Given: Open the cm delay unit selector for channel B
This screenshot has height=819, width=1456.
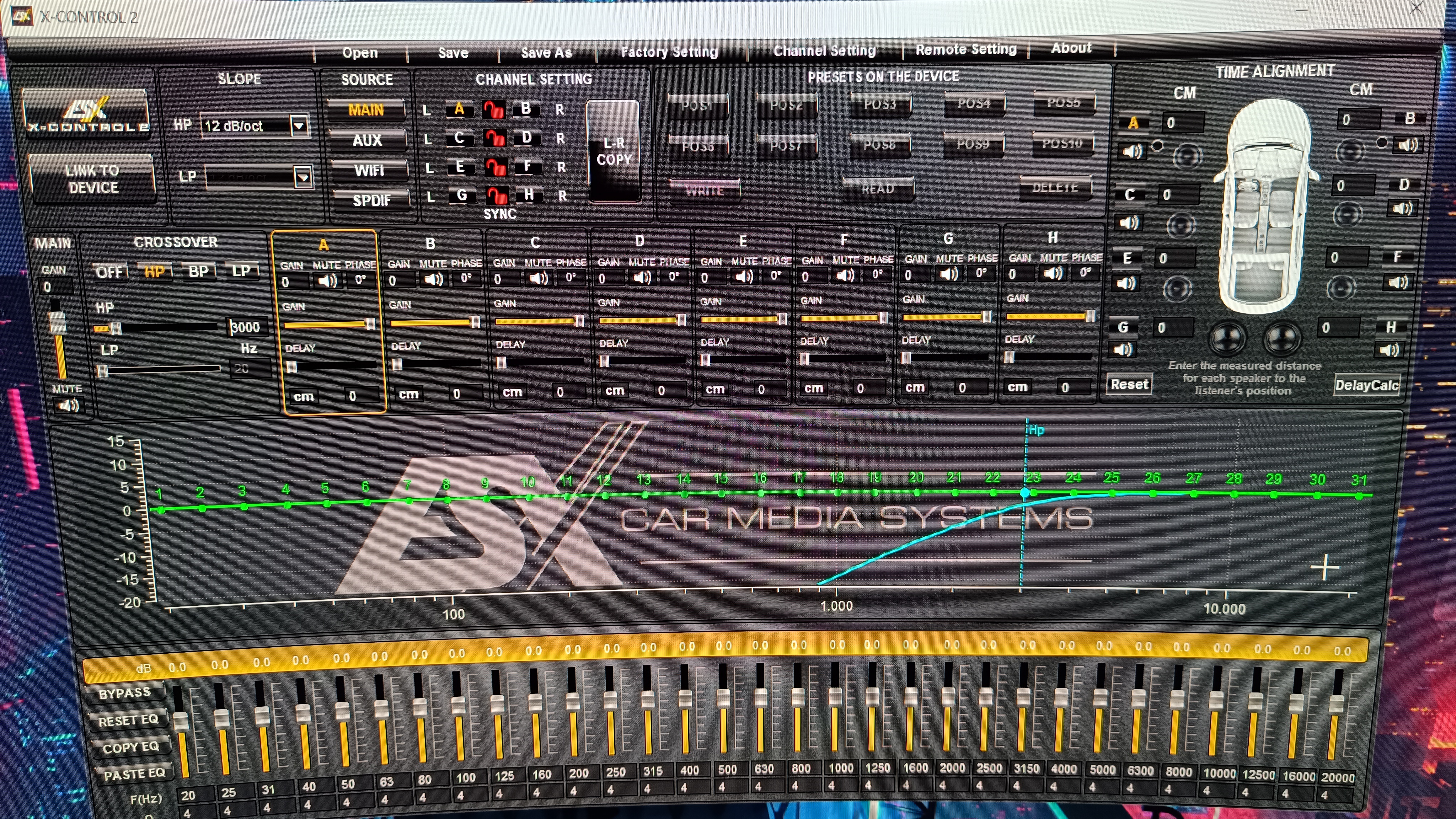Looking at the screenshot, I should [x=408, y=394].
